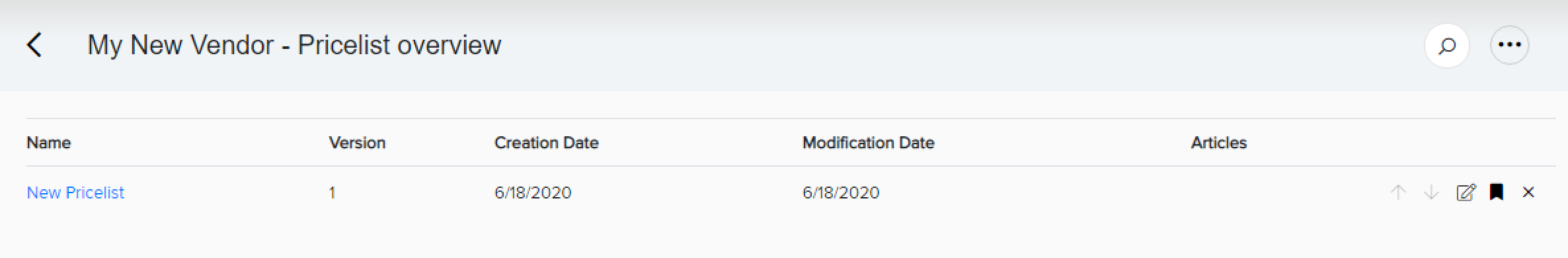Select the version value 1 cell
The height and width of the screenshot is (258, 1568).
point(332,193)
